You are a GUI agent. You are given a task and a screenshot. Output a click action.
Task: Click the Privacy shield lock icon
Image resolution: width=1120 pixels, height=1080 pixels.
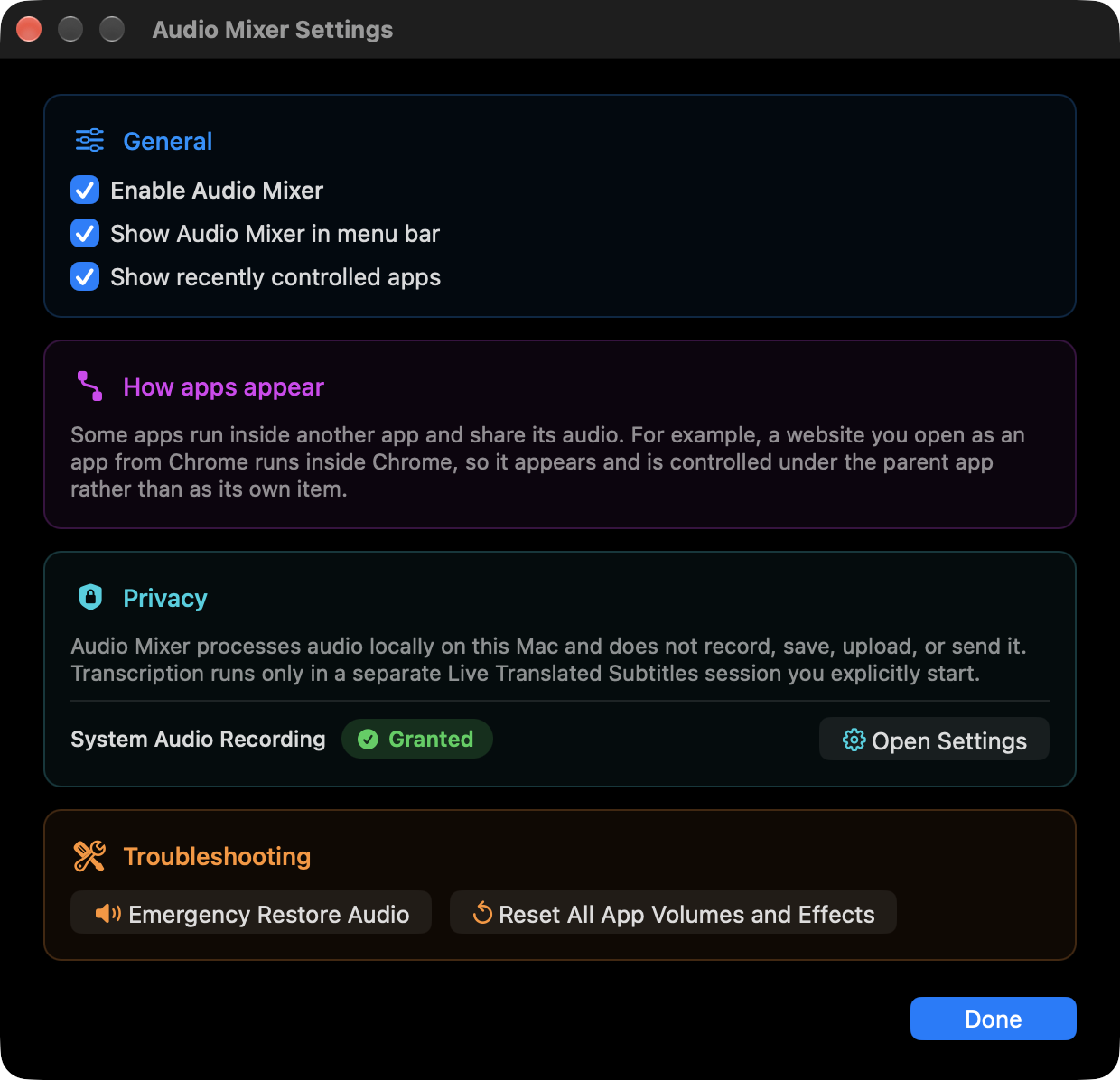click(x=90, y=597)
